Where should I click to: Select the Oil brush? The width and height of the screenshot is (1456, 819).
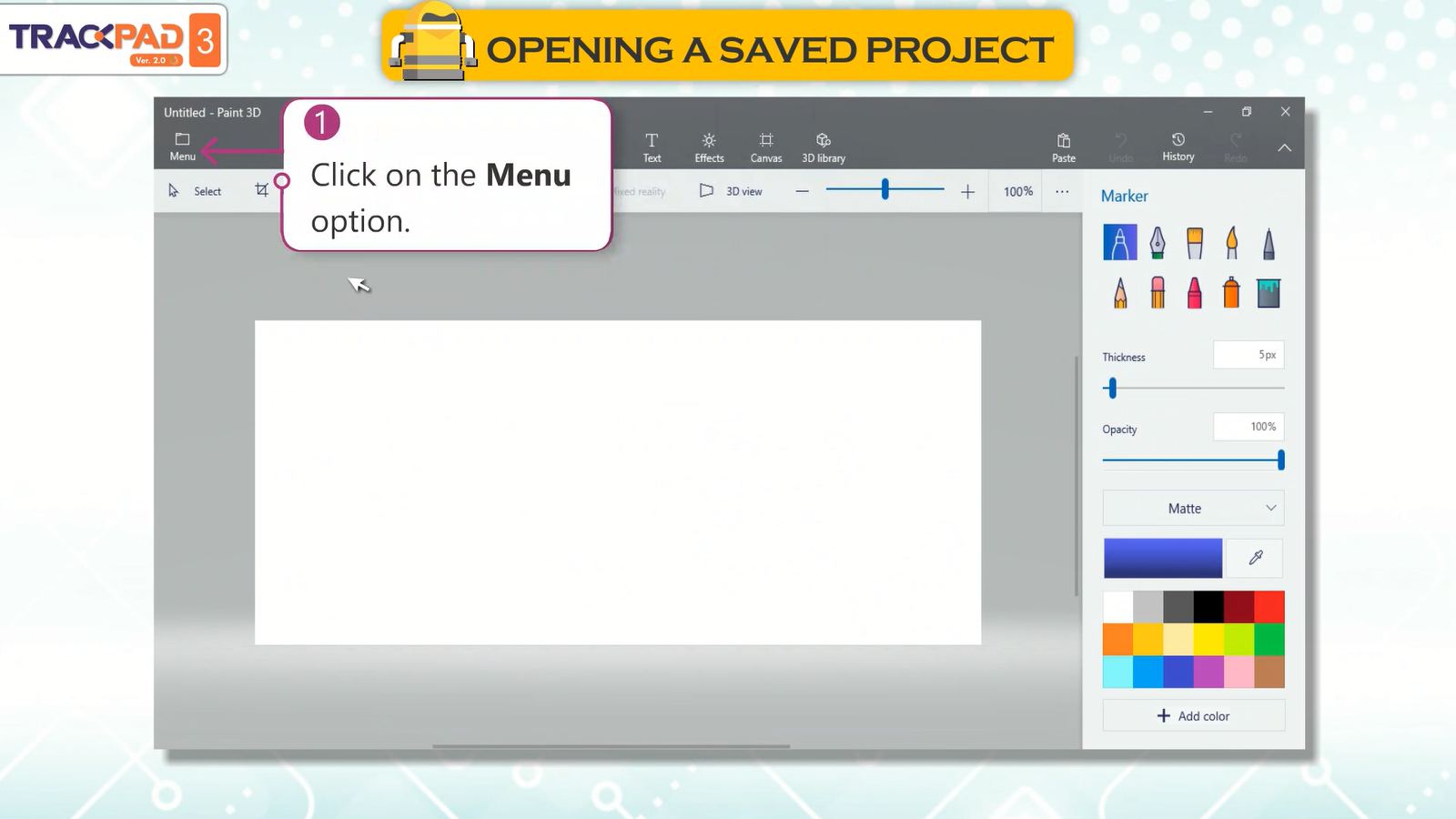(x=1195, y=242)
